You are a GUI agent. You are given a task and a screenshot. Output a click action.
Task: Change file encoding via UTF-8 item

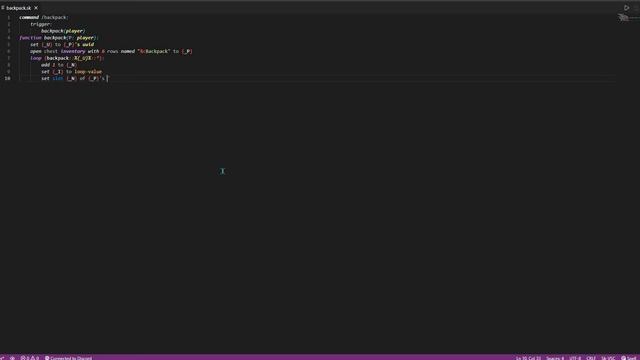[x=575, y=358]
